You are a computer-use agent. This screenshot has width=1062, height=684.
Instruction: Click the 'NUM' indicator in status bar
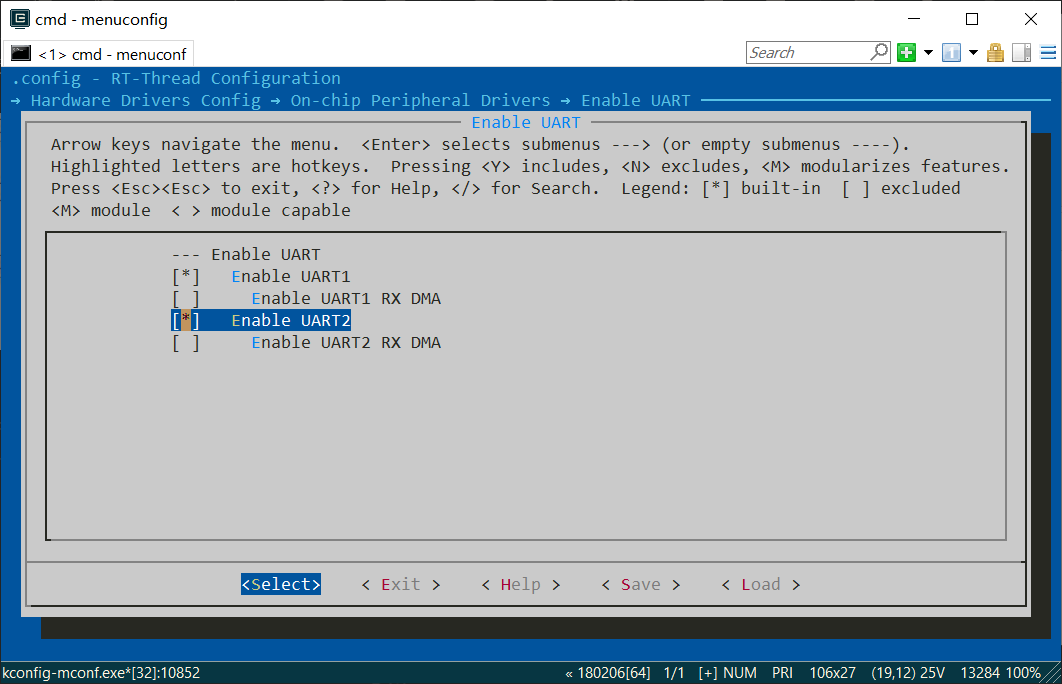tap(740, 673)
